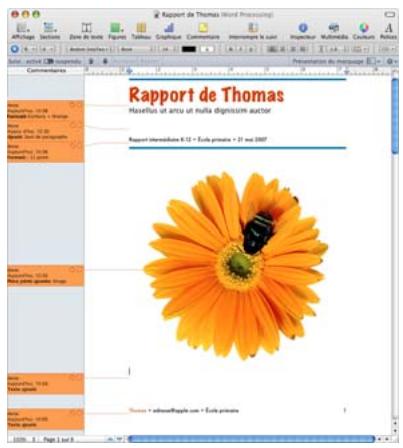Open the Couleurs palette
The image size is (403, 448).
363,28
